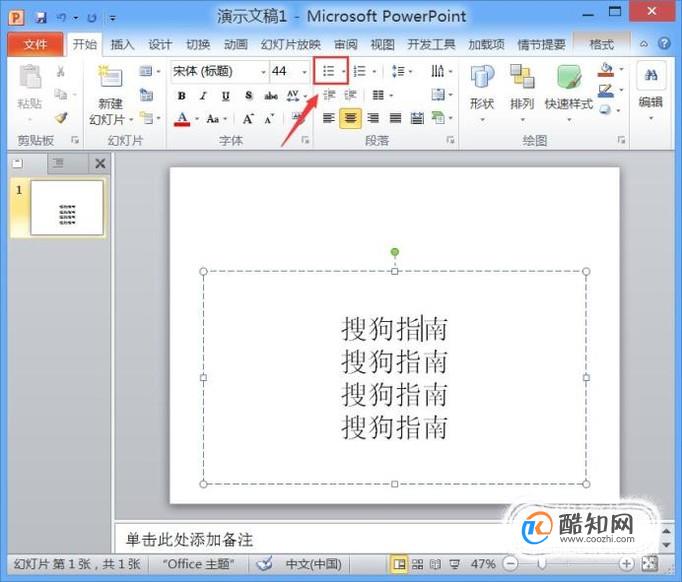Click the bullets list button
Image resolution: width=682 pixels, height=582 pixels.
329,71
